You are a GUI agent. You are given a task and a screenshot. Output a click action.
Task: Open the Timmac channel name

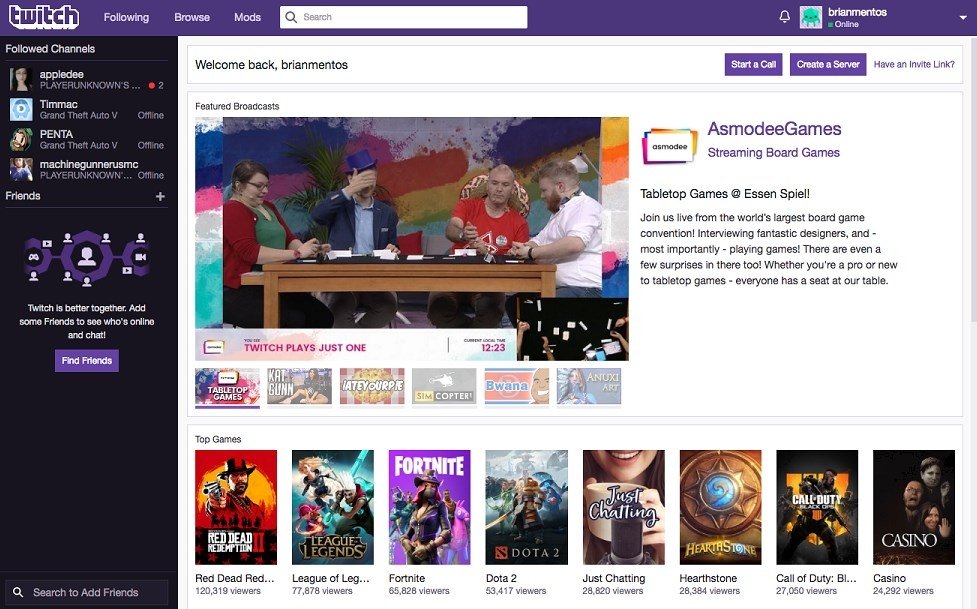59,104
